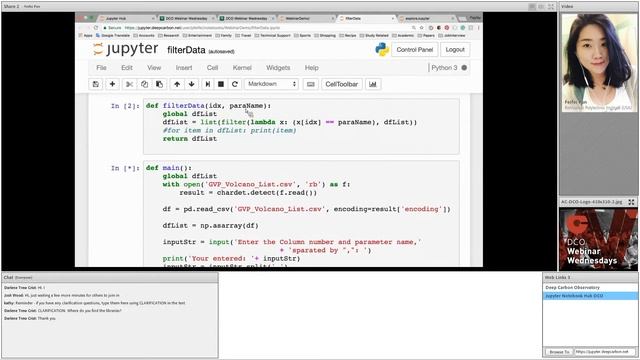This screenshot has height=360, width=640.
Task: Switch to the WebinarDemo browser tab
Action: 306,18
